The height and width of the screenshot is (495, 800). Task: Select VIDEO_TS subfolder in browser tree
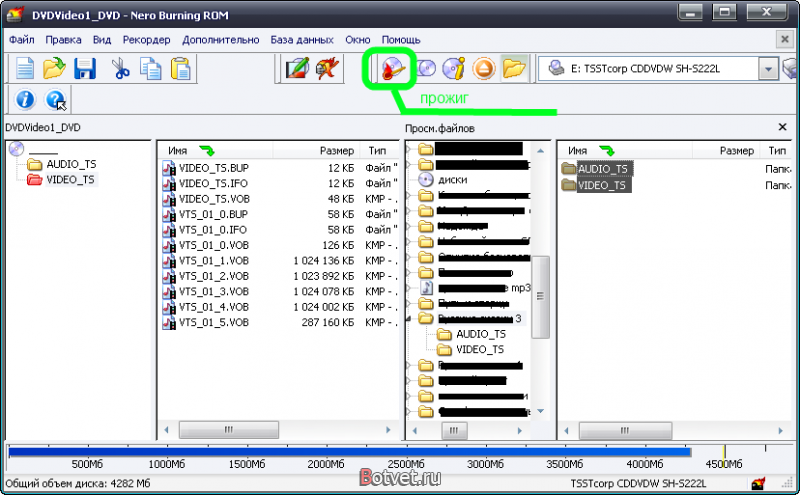480,350
